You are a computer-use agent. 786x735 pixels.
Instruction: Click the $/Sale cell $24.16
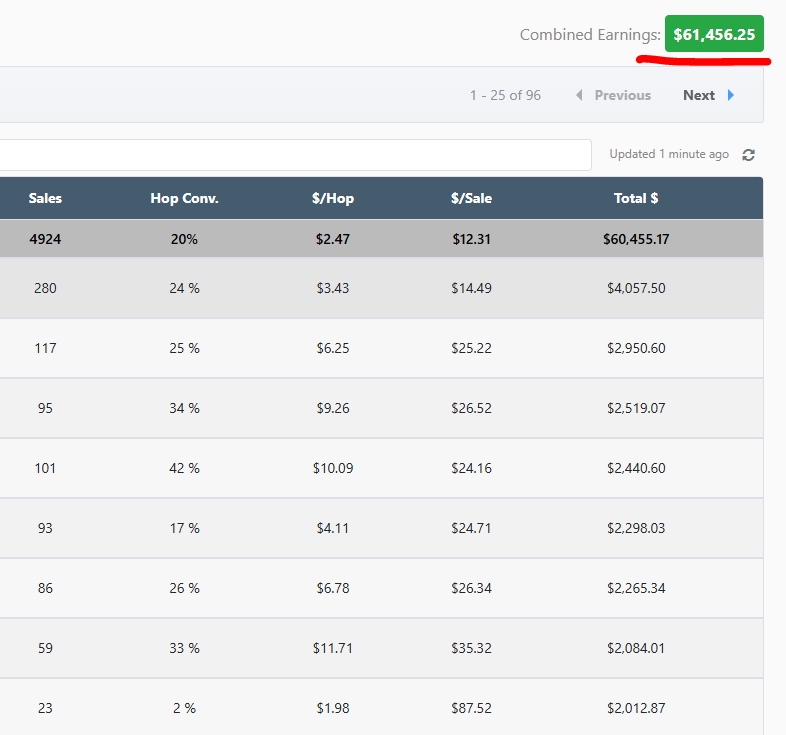471,468
